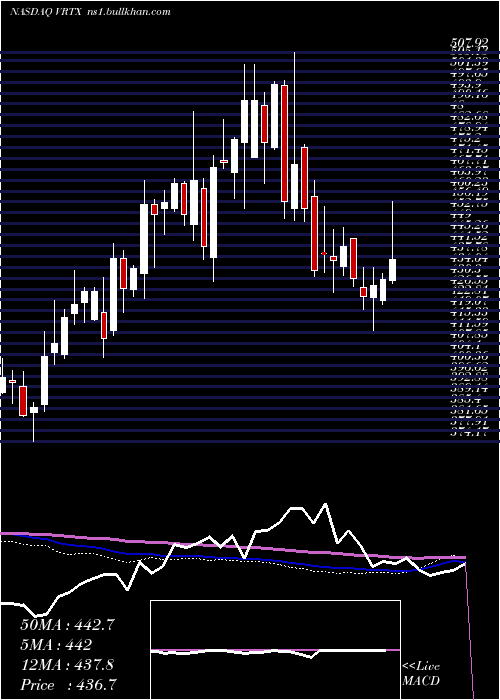This screenshot has width=500, height=700.
Task: Click the 50MA : 442.7 readout
Action: coord(68,625)
